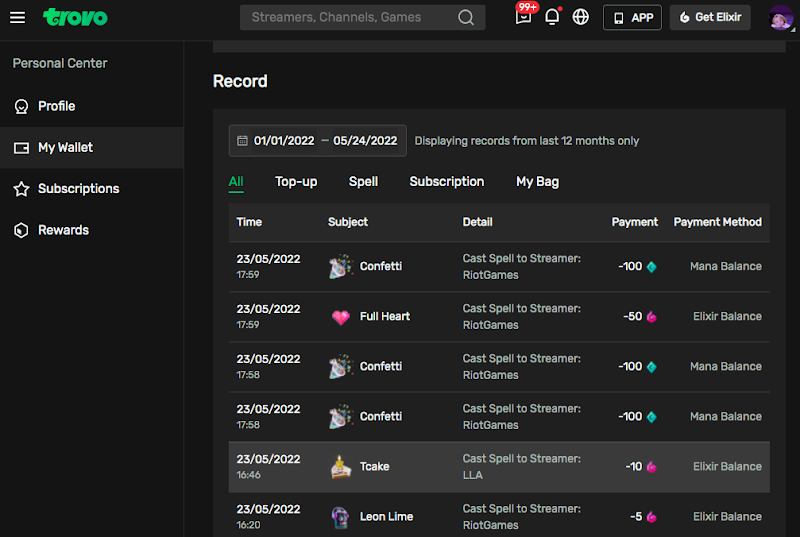Click the Full Heart spell icon

point(341,316)
